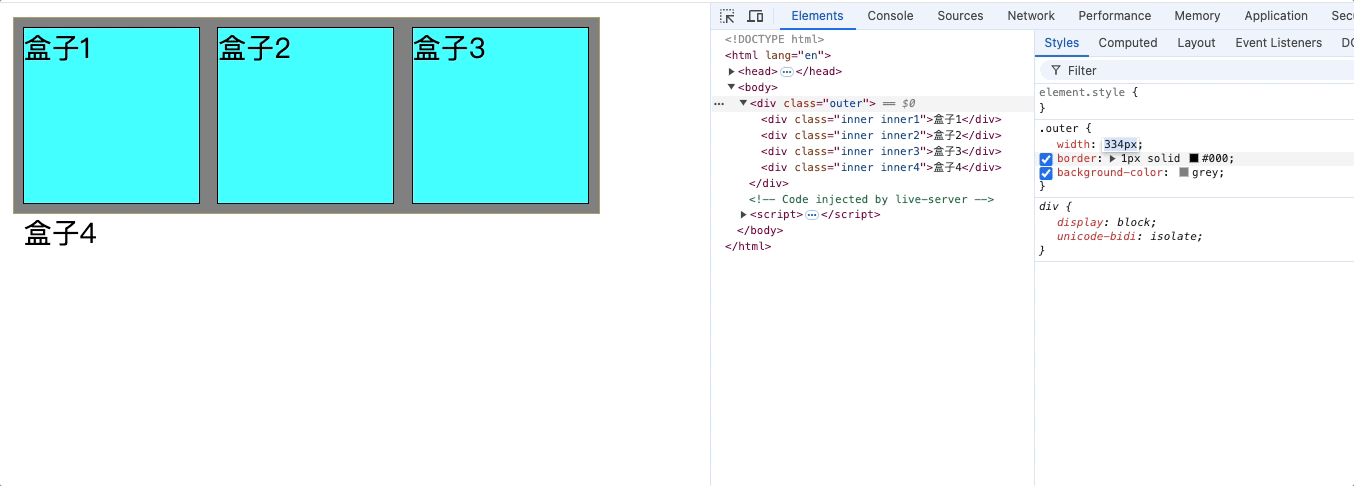The height and width of the screenshot is (486, 1354).
Task: Open the Memory tab
Action: [x=1197, y=16]
